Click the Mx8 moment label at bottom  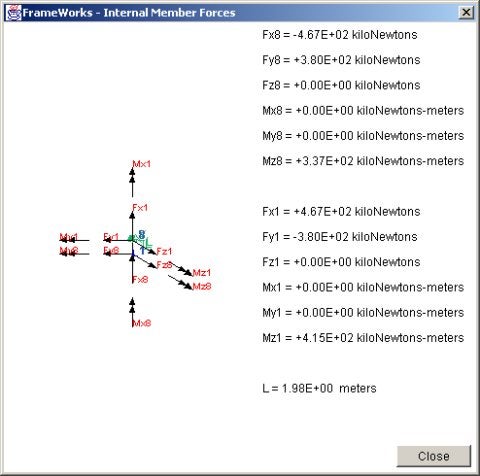[142, 323]
